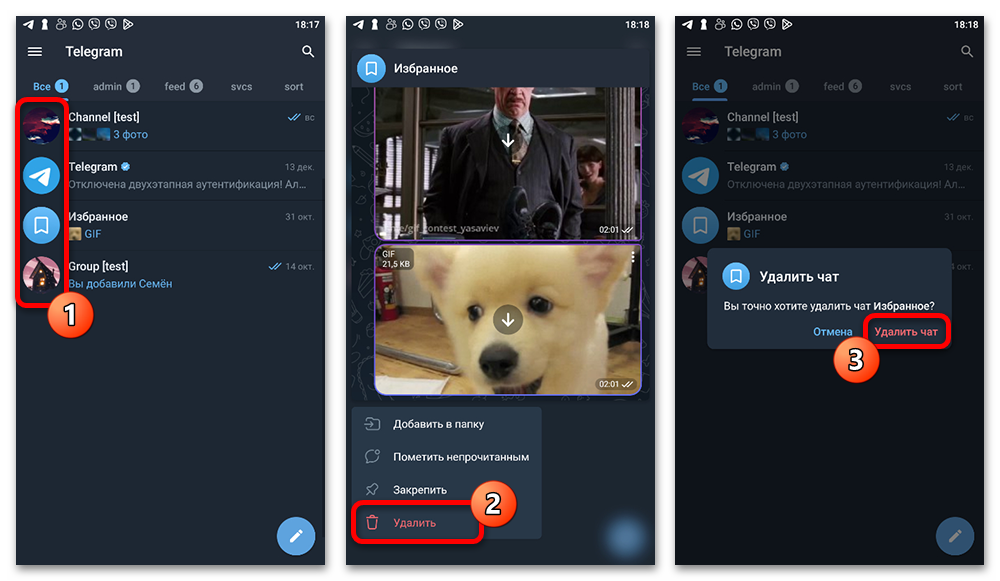
Task: Tap the Избранное bookmark avatar in left screen
Action: click(41, 225)
